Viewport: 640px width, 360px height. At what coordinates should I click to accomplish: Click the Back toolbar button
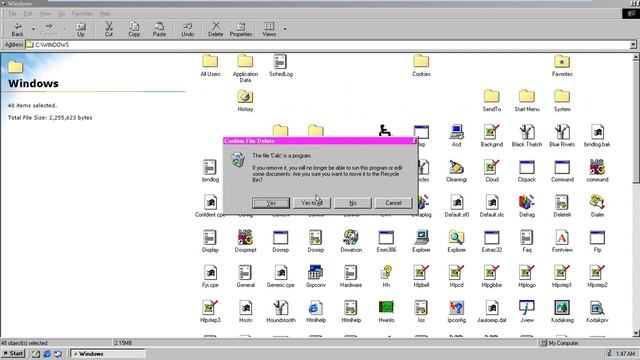point(18,29)
